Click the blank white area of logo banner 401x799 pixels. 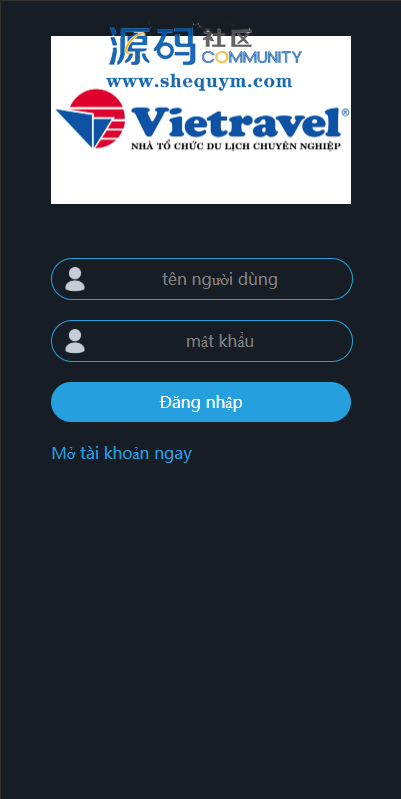(201, 178)
